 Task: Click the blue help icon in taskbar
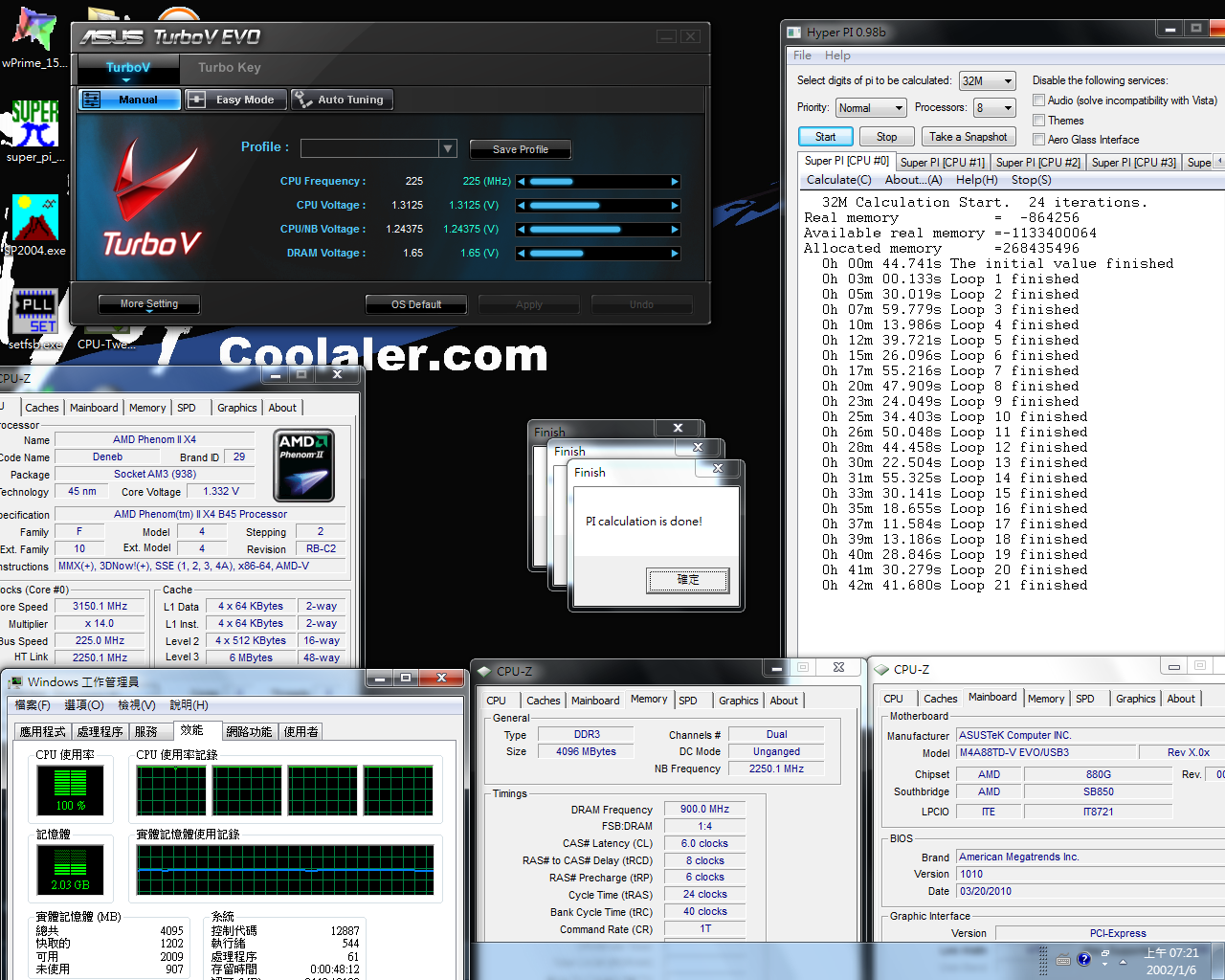tap(1083, 959)
